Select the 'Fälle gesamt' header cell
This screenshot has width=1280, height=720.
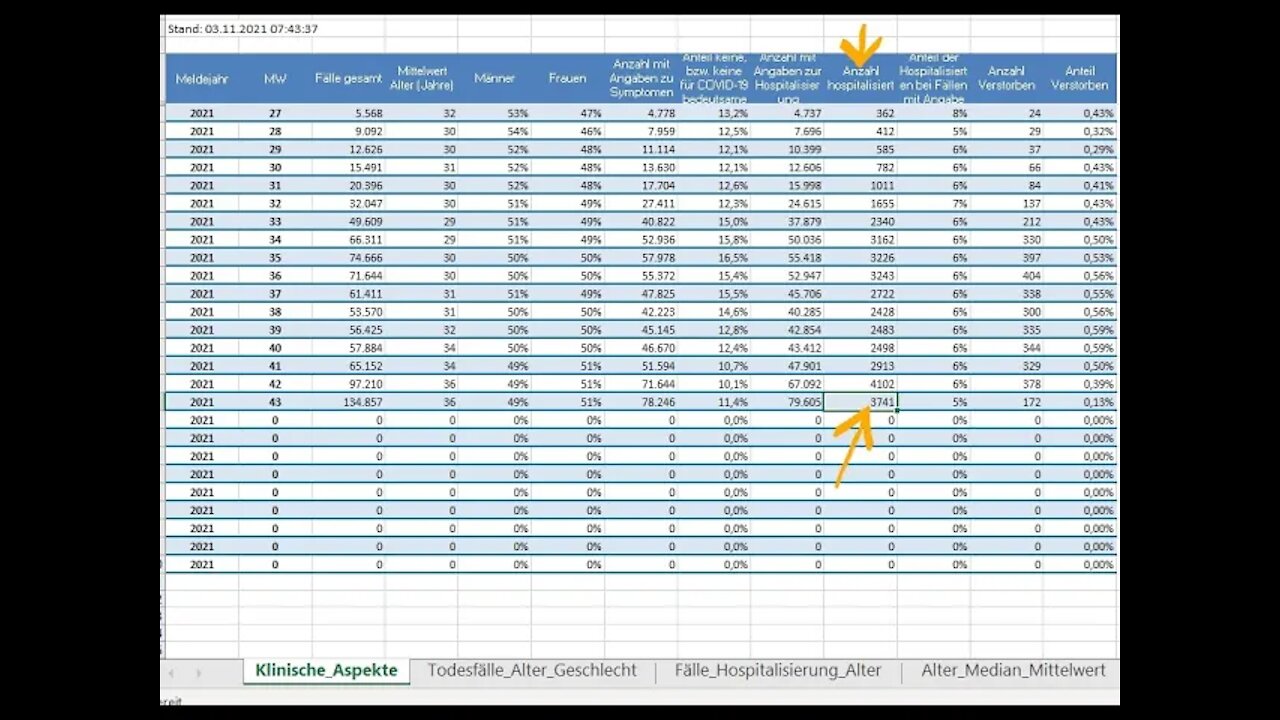point(348,78)
